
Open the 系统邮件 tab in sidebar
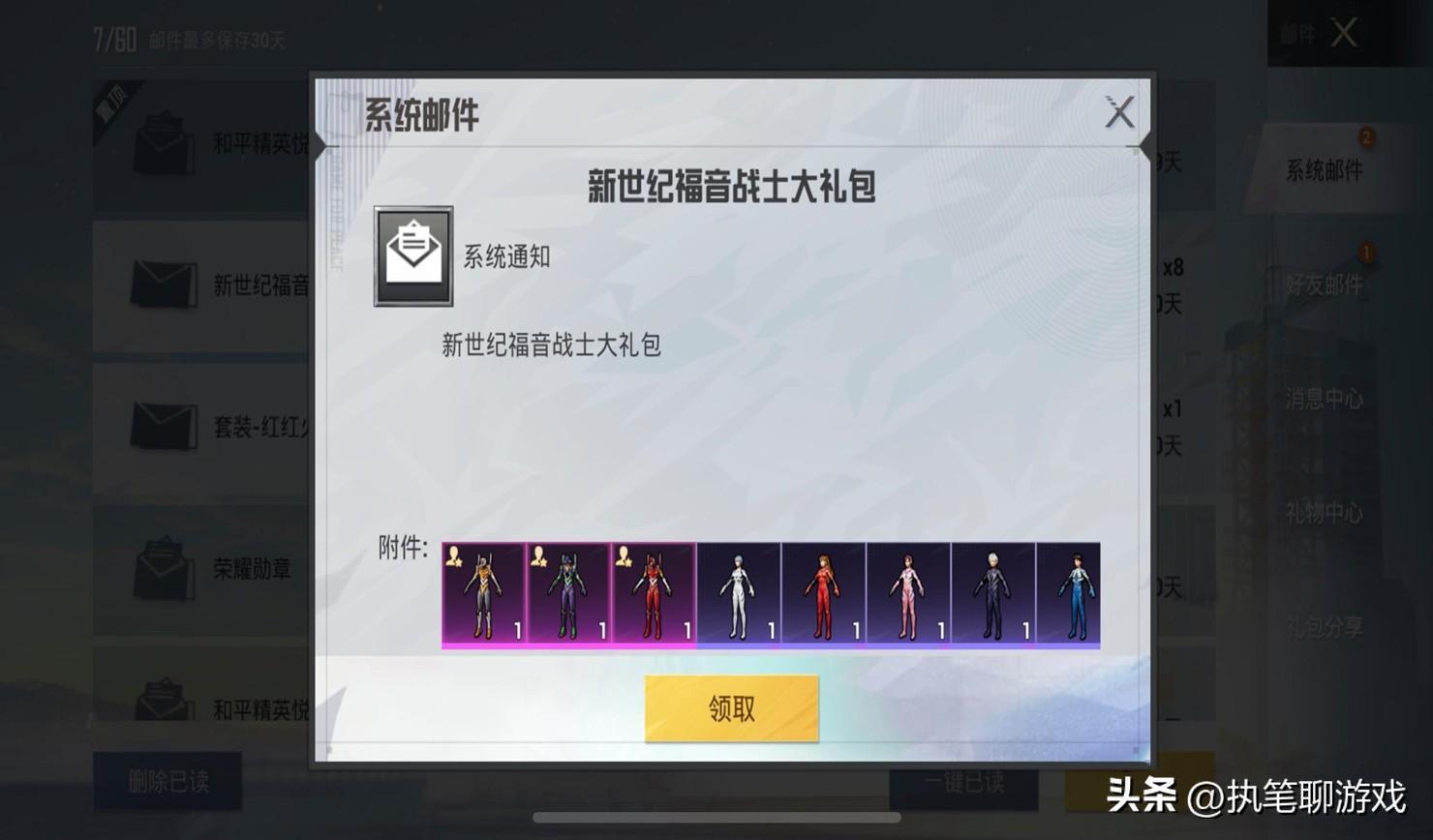pyautogui.click(x=1324, y=170)
